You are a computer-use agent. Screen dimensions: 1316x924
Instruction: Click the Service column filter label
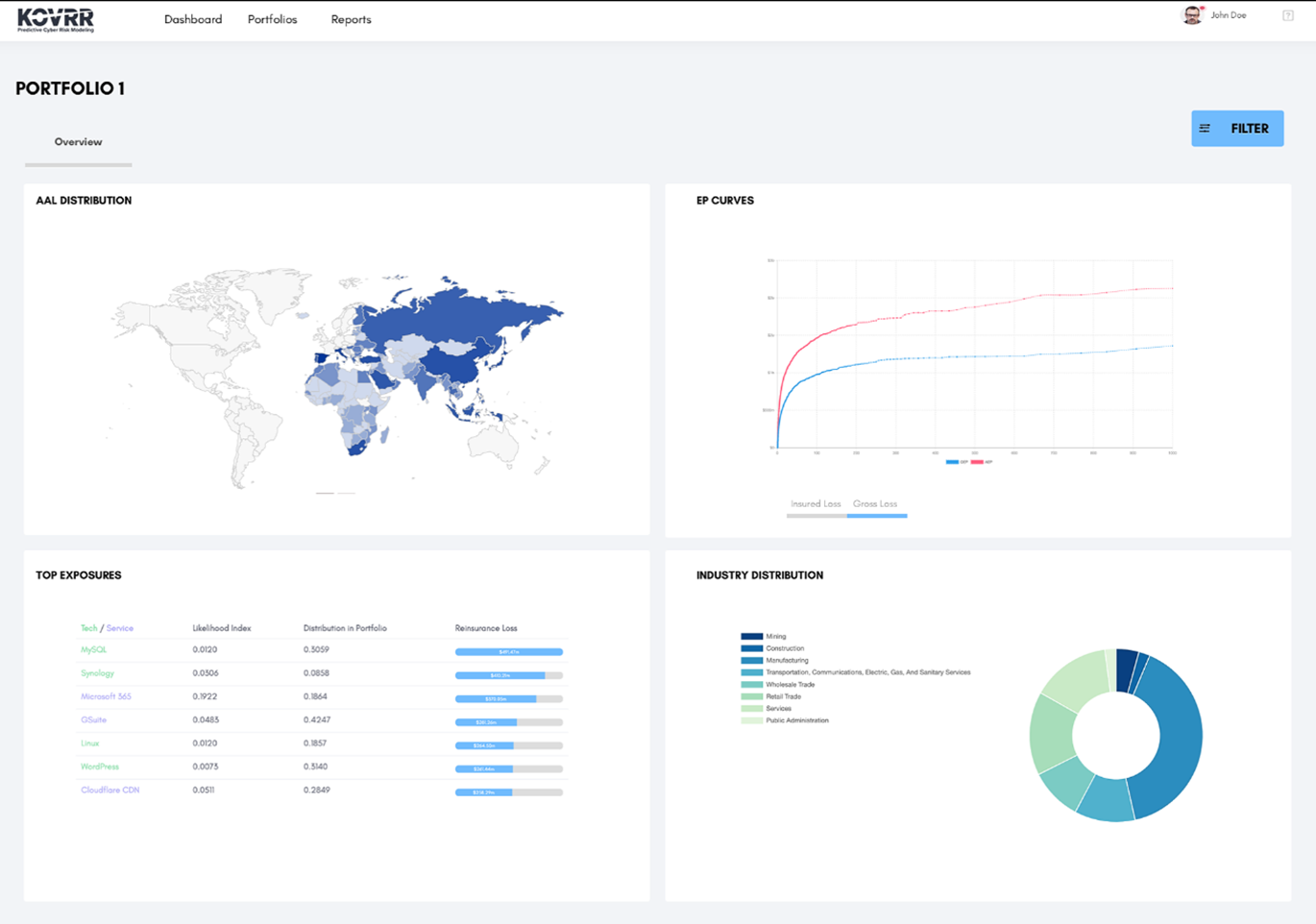(120, 628)
